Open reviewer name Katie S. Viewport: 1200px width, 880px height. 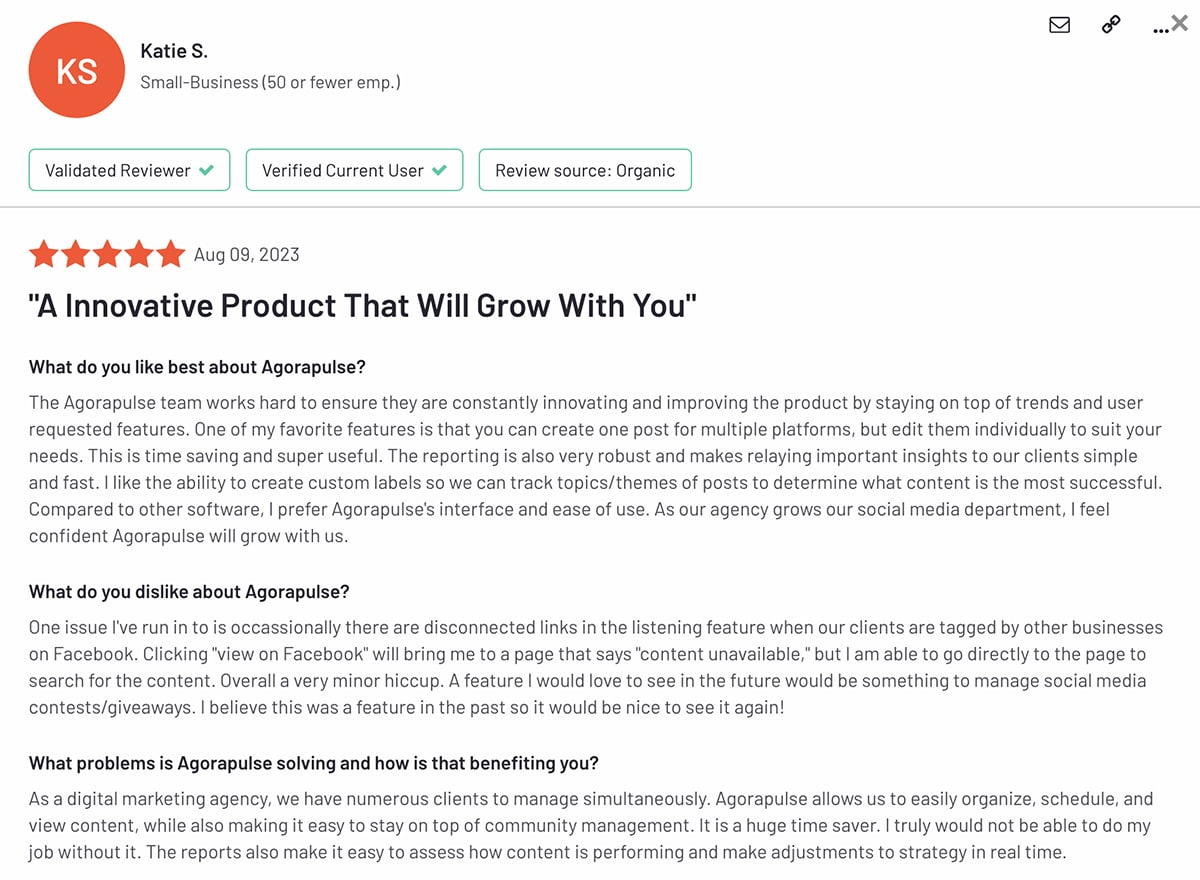174,51
